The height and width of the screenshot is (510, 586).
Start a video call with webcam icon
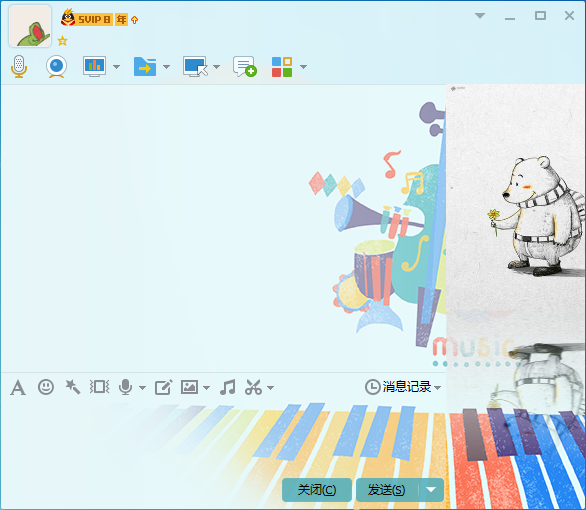click(x=56, y=67)
